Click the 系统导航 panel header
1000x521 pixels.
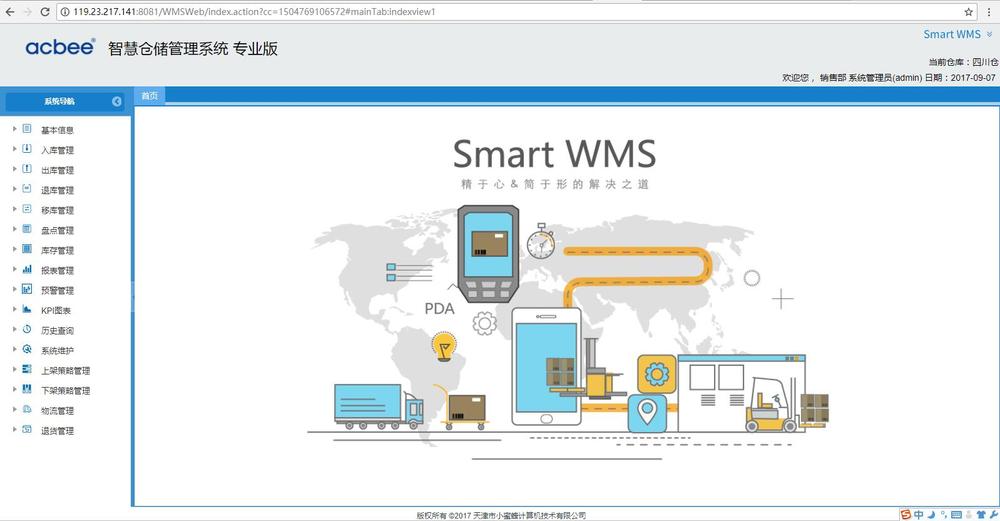(64, 101)
